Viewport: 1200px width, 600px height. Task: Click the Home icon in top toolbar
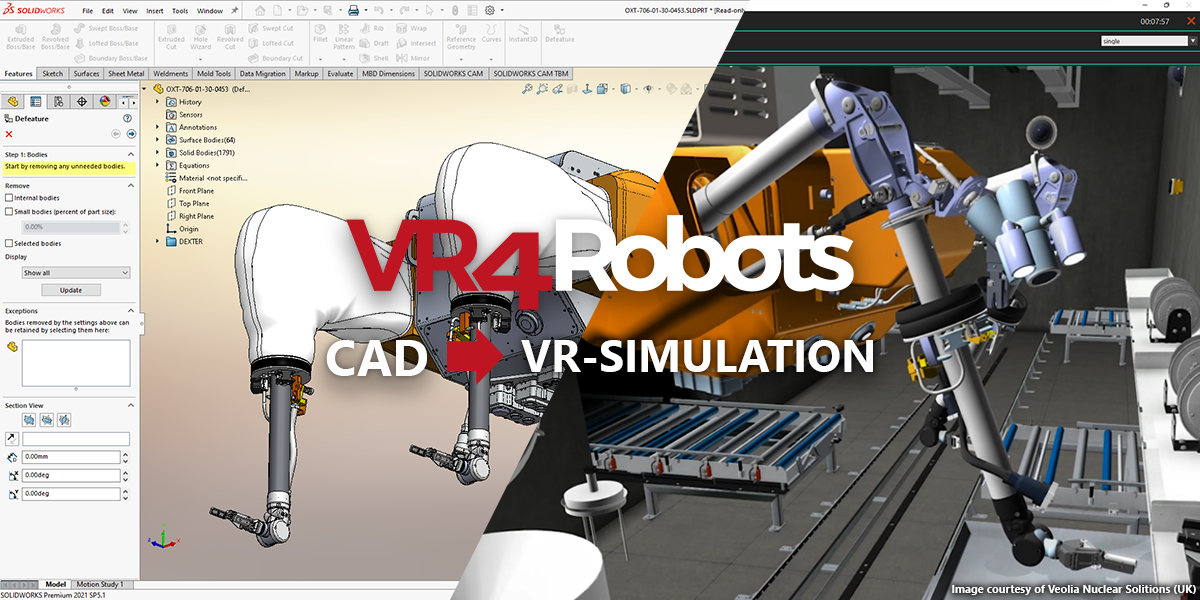(260, 10)
